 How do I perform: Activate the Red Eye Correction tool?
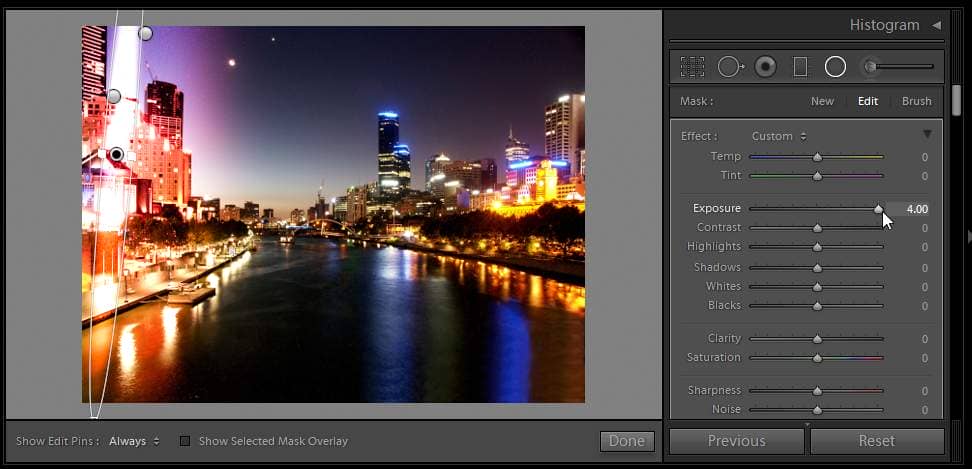pos(765,67)
